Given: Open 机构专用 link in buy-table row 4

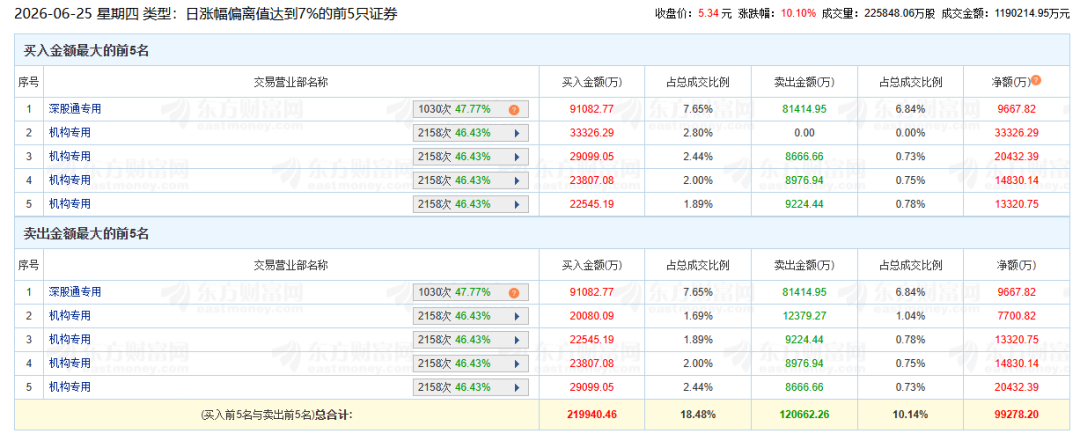Looking at the screenshot, I should pos(70,180).
